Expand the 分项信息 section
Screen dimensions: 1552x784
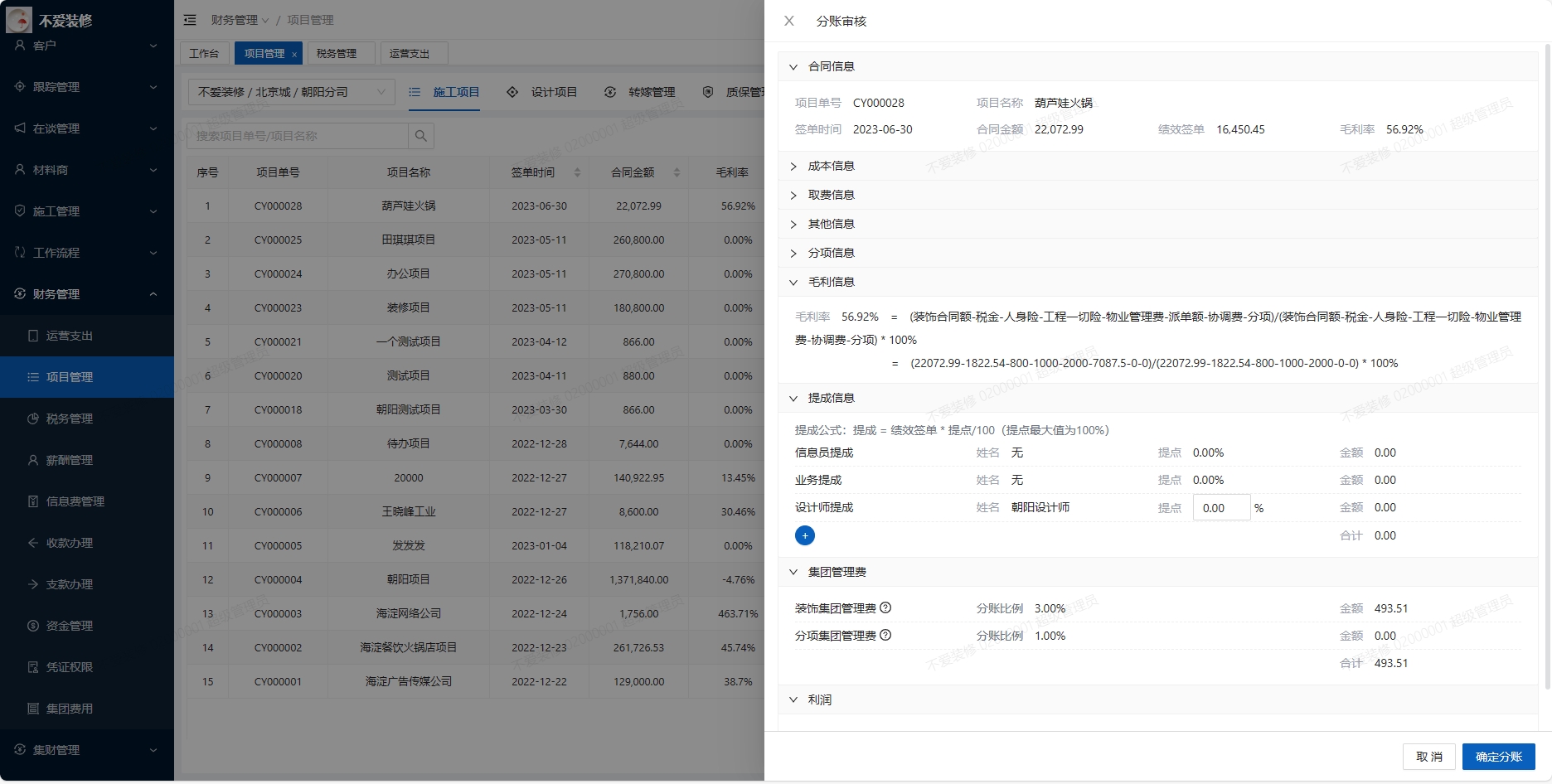tap(793, 253)
